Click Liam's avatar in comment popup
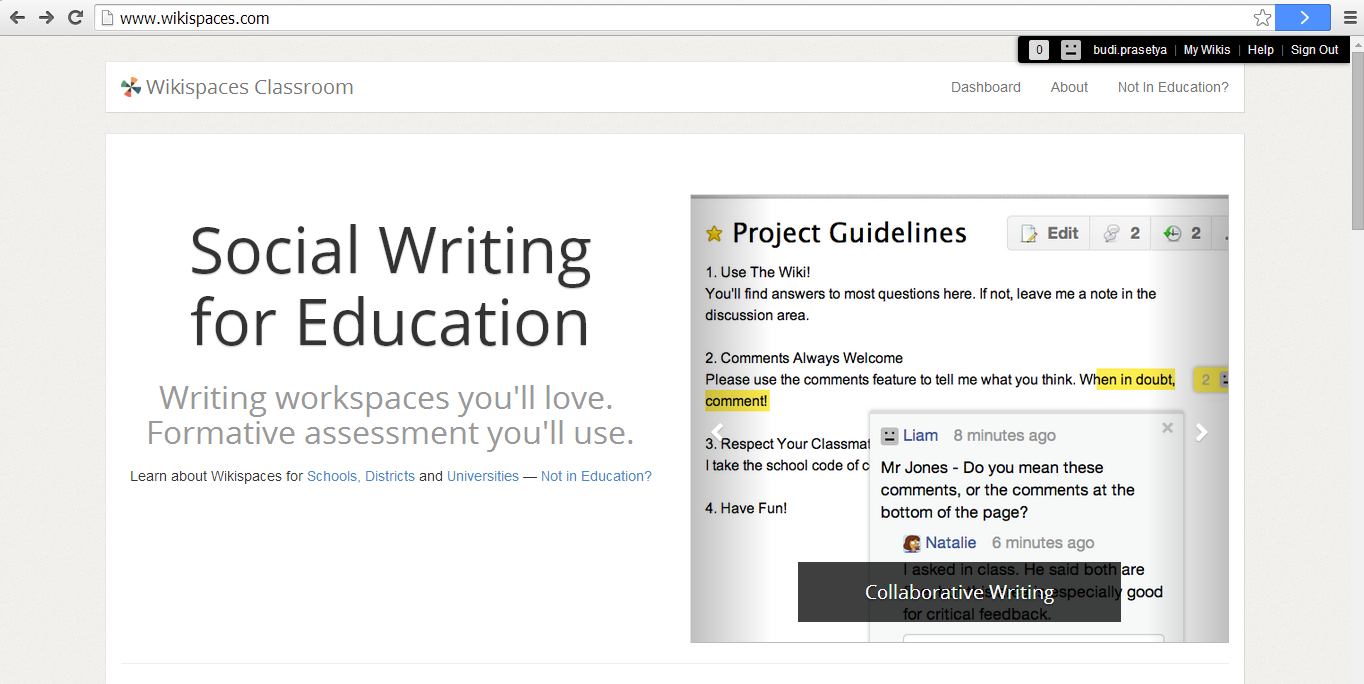Viewport: 1364px width, 684px height. pyautogui.click(x=889, y=436)
